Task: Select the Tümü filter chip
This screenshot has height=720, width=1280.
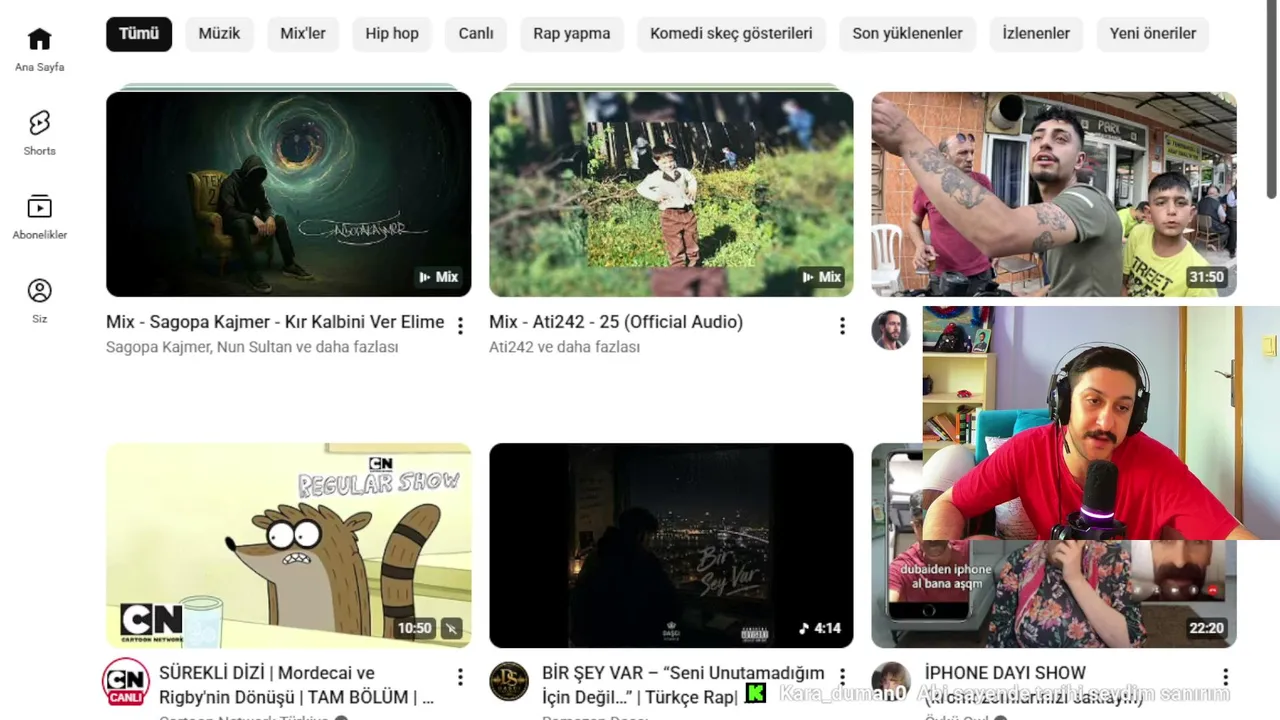Action: (139, 33)
